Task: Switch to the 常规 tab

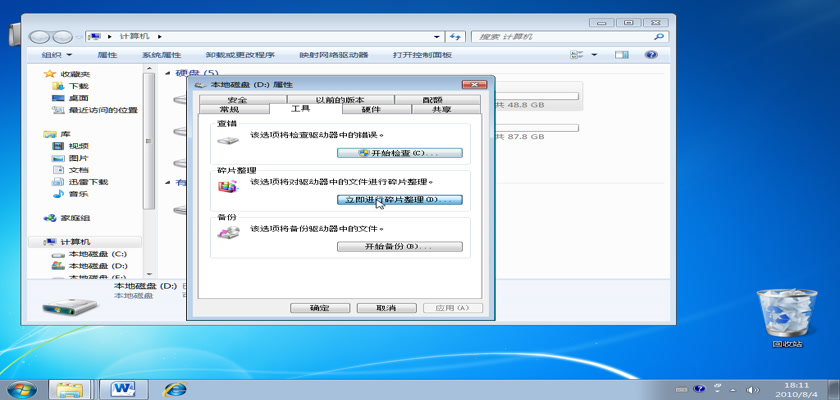Action: (228, 109)
